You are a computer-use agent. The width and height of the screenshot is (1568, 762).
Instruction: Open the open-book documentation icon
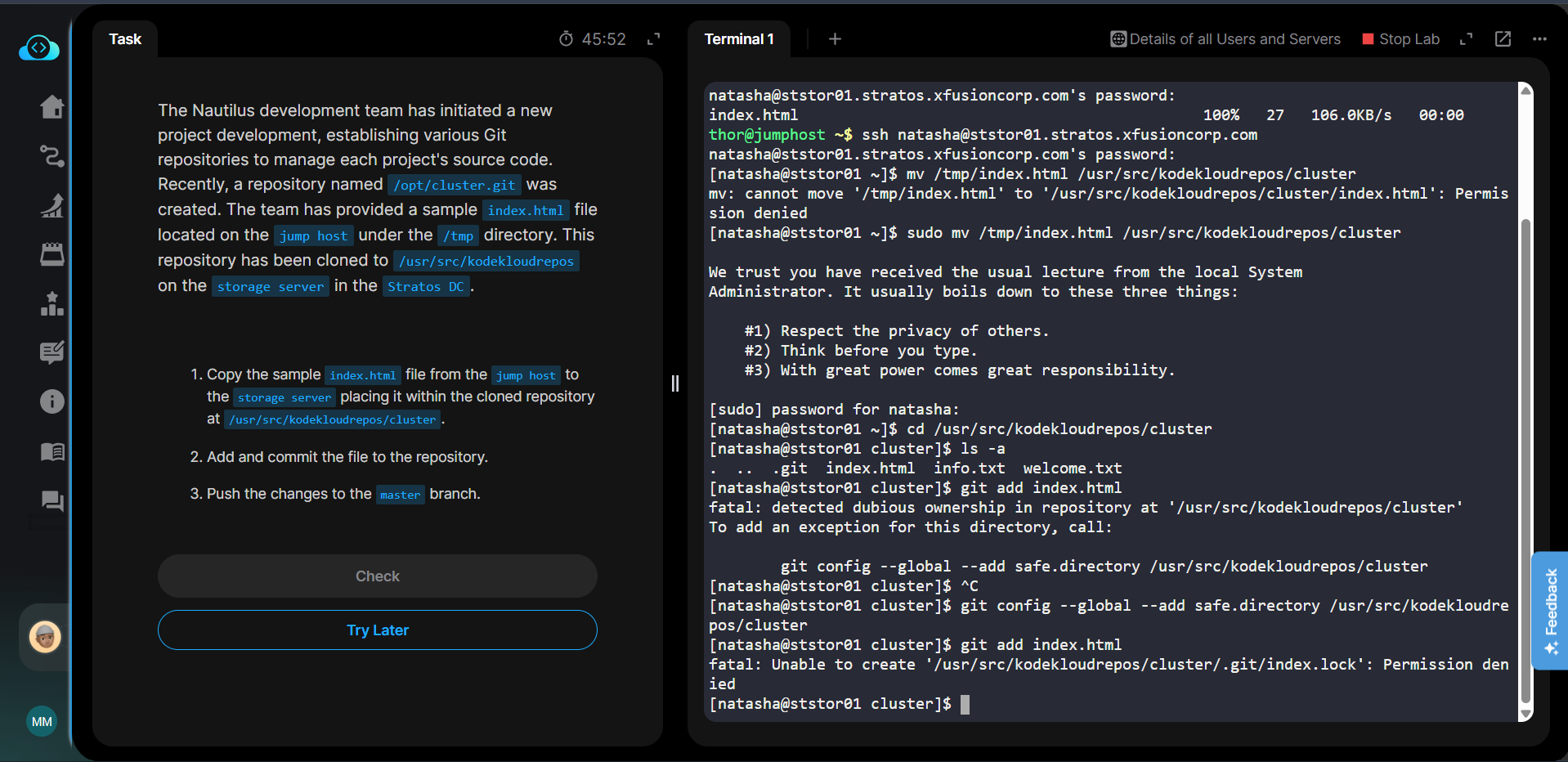(x=52, y=451)
